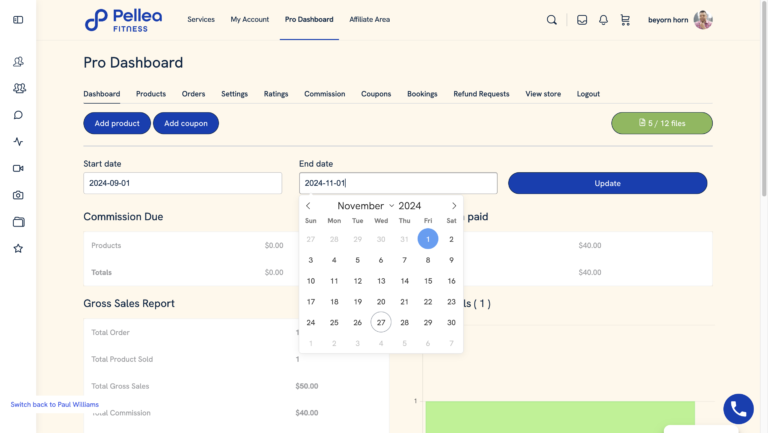The image size is (768, 433).
Task: Click the phone call floating button
Action: [738, 409]
